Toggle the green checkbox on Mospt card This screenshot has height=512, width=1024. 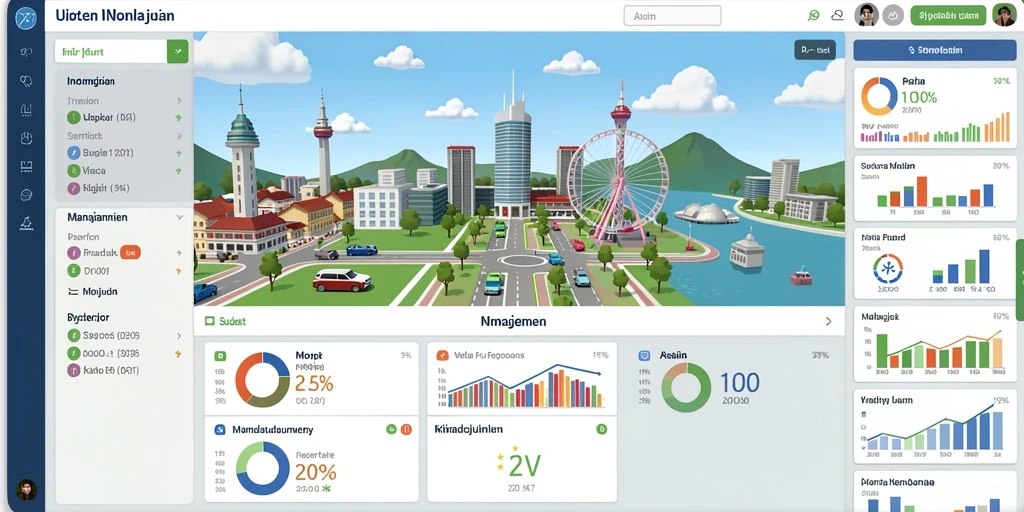tap(220, 356)
